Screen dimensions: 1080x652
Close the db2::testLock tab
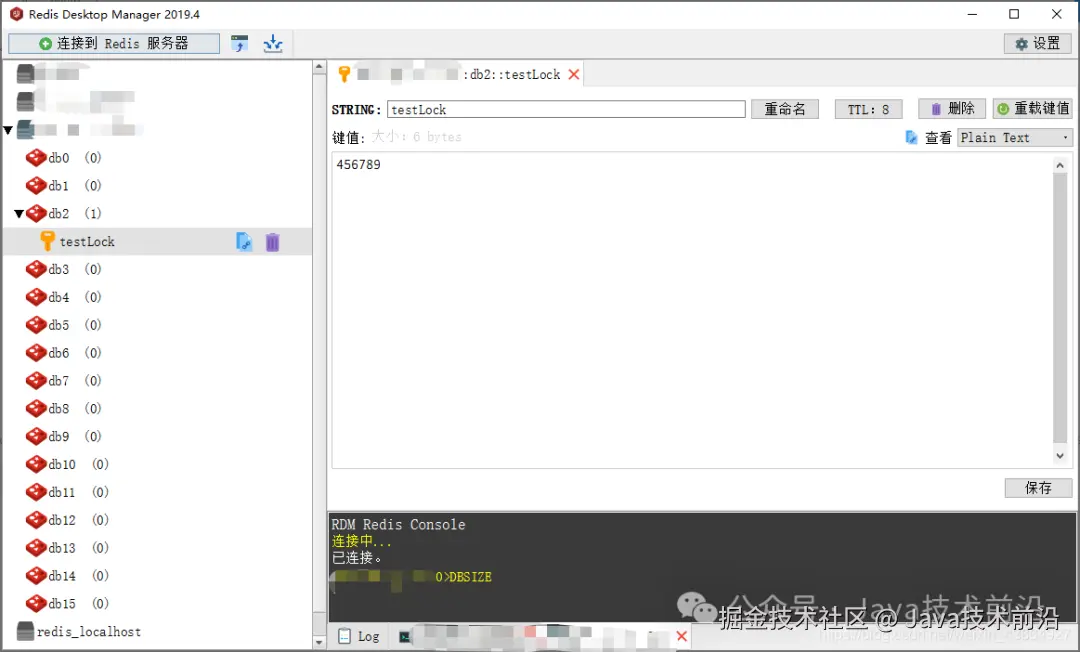click(574, 74)
